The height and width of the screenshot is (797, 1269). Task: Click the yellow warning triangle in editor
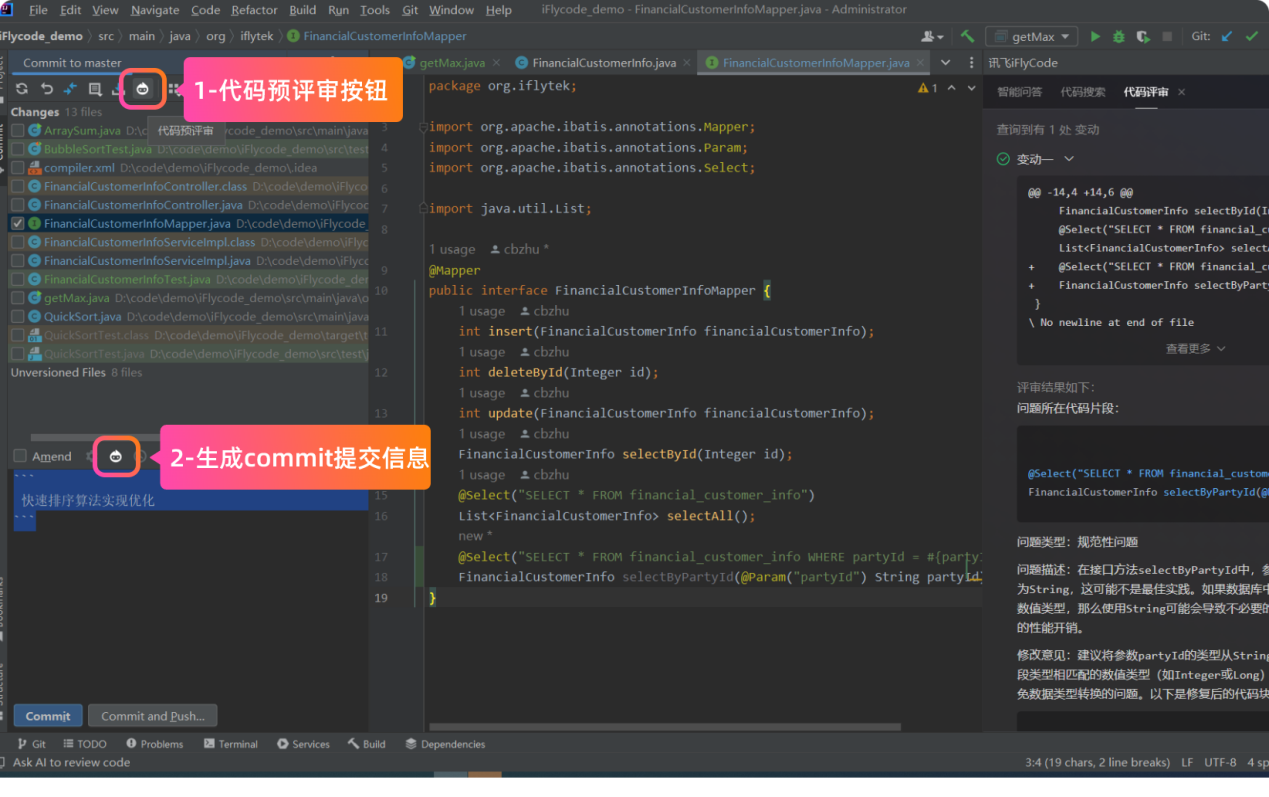coord(922,88)
